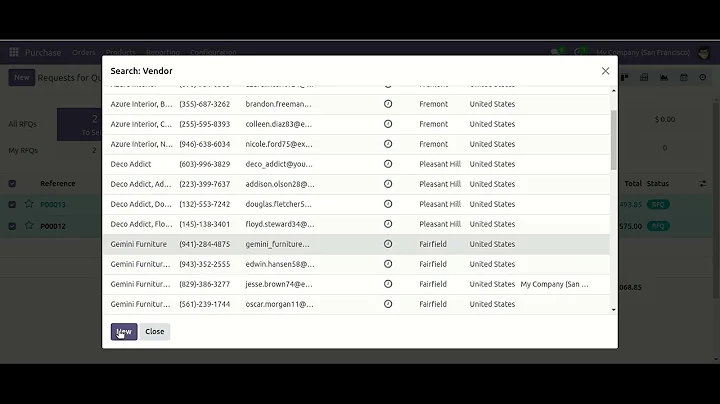This screenshot has width=720, height=404.
Task: Click phone number (255)-595-8393
Action: tap(205, 124)
